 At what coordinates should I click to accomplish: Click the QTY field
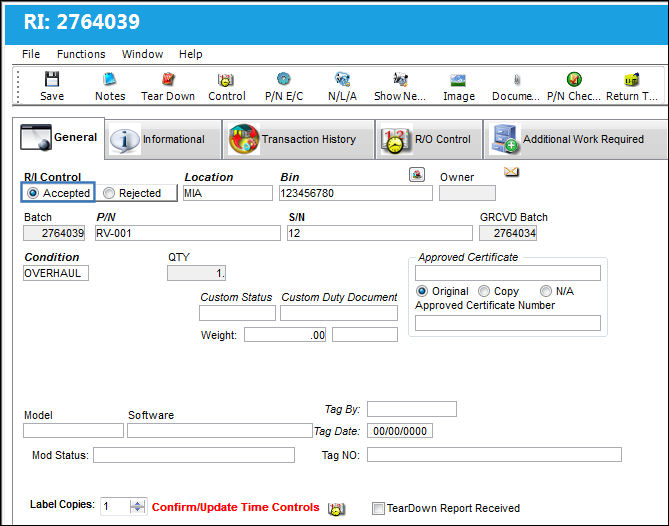(196, 273)
